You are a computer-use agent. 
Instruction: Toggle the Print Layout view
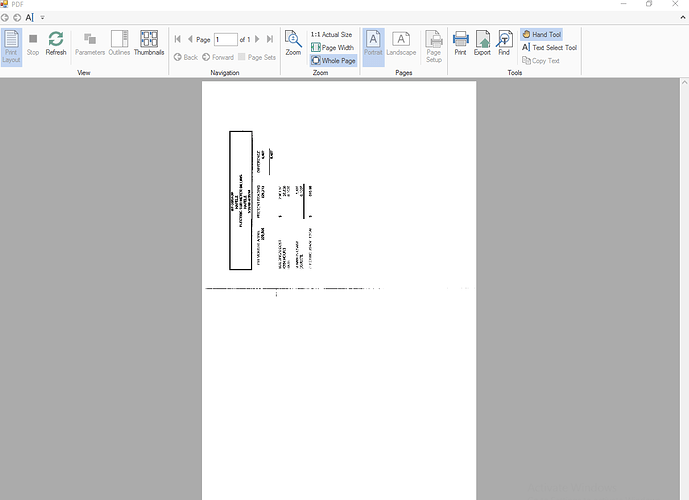11,47
